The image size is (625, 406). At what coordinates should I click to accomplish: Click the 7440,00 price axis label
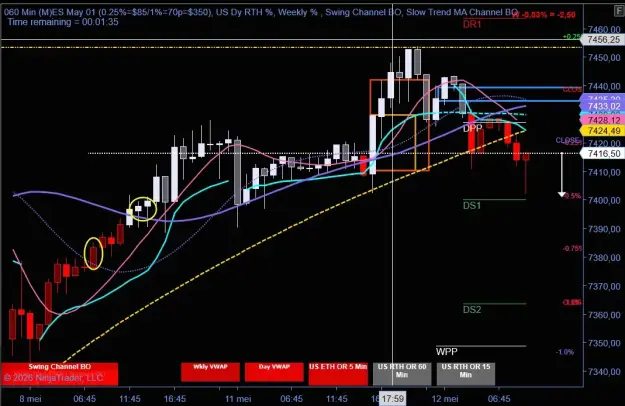click(x=603, y=86)
